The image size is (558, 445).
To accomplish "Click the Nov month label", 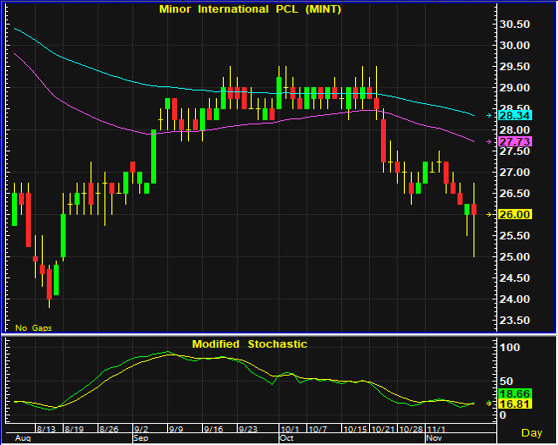I will click(434, 438).
